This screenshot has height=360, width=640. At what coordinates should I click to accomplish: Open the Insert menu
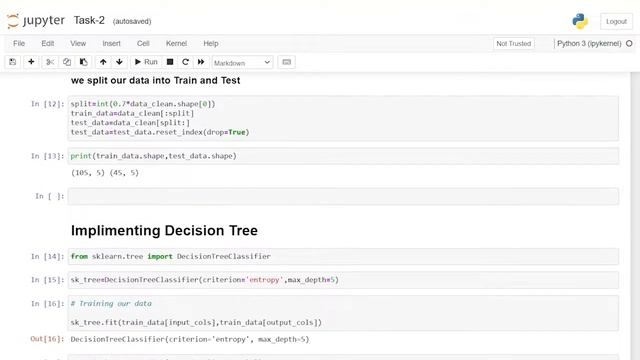(111, 43)
